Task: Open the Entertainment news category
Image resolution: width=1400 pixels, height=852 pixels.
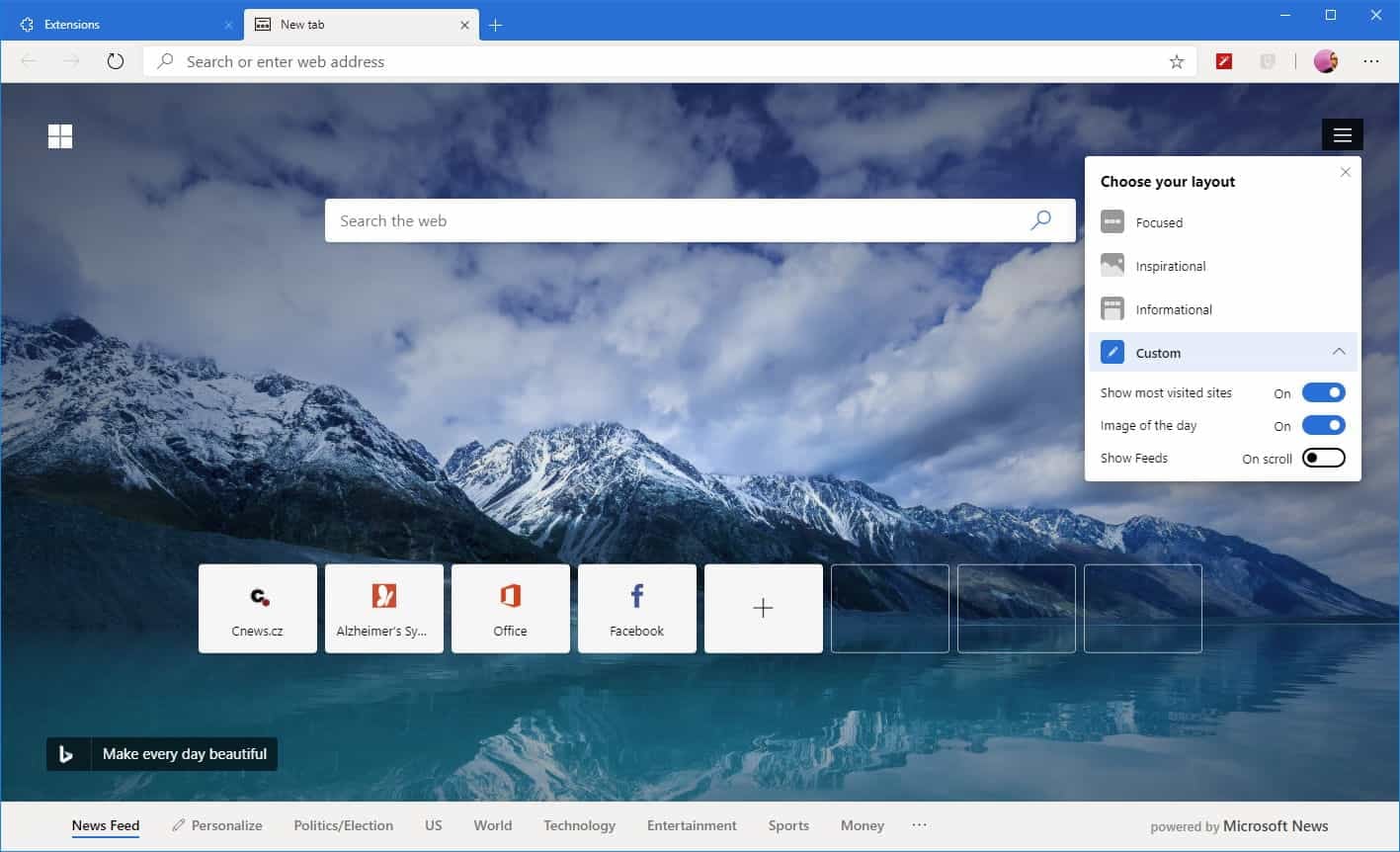Action: pyautogui.click(x=692, y=825)
